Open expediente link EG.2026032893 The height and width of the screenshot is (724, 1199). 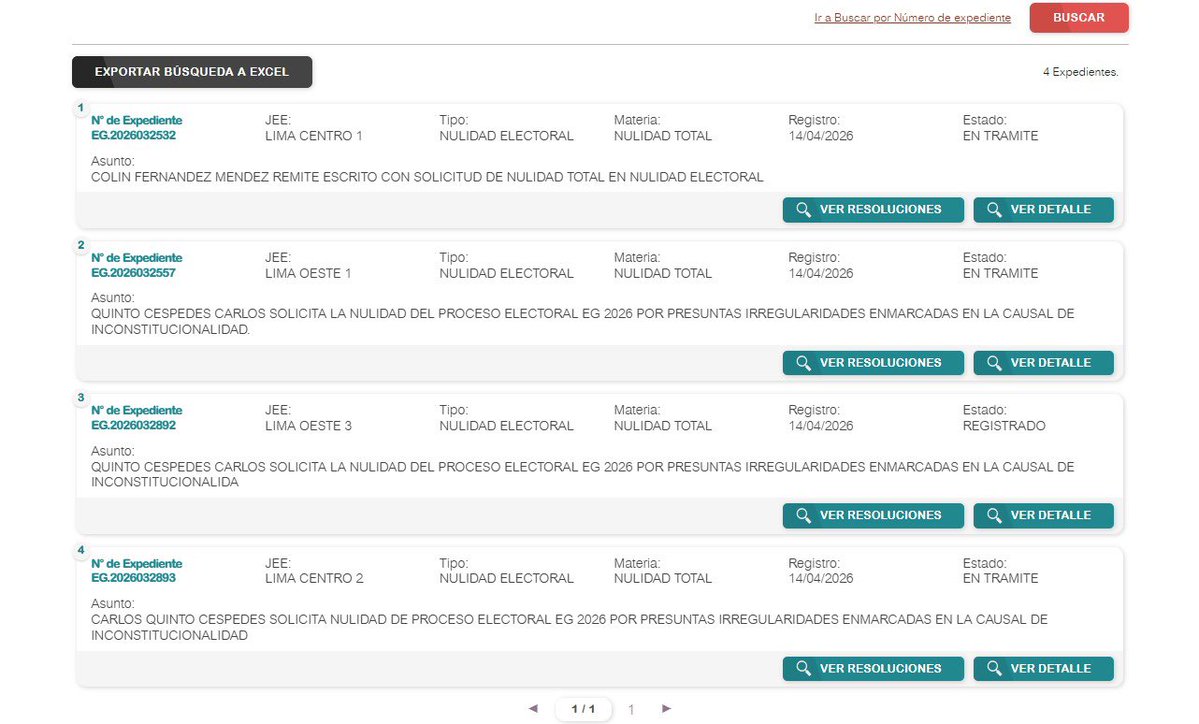tap(133, 578)
